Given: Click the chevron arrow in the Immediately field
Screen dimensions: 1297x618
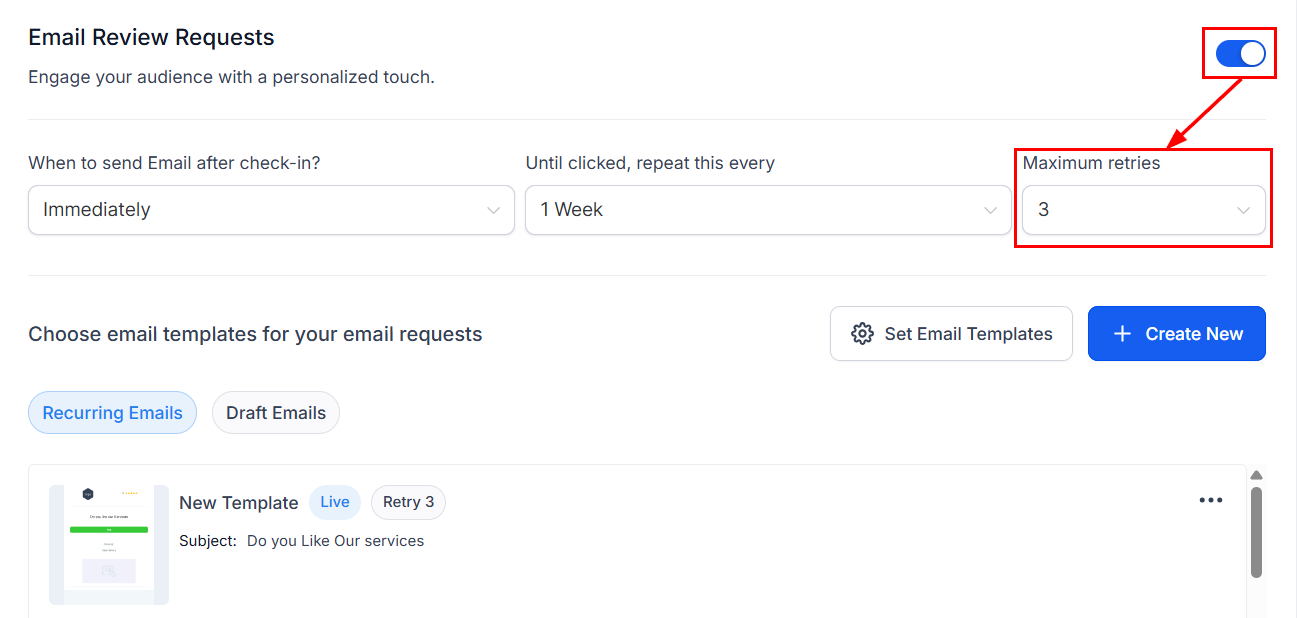Looking at the screenshot, I should [493, 210].
